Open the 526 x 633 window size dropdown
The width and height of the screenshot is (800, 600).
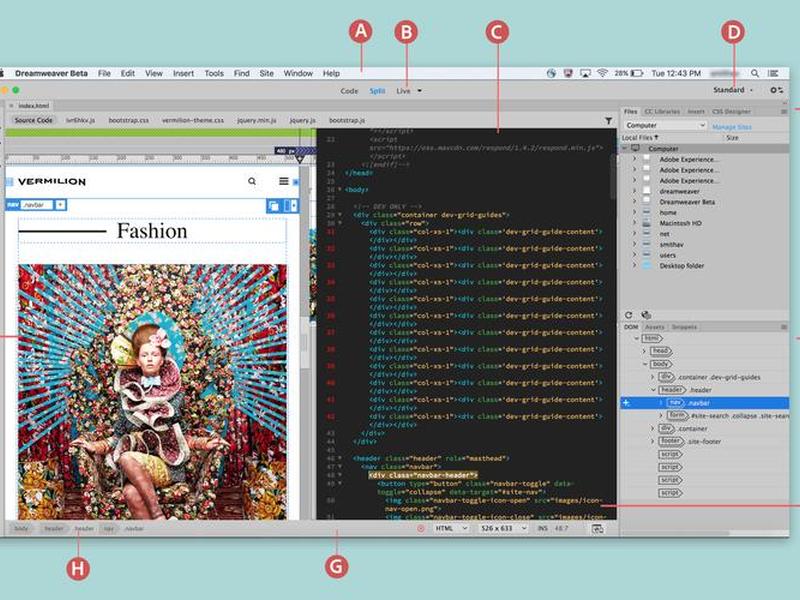pyautogui.click(x=503, y=529)
